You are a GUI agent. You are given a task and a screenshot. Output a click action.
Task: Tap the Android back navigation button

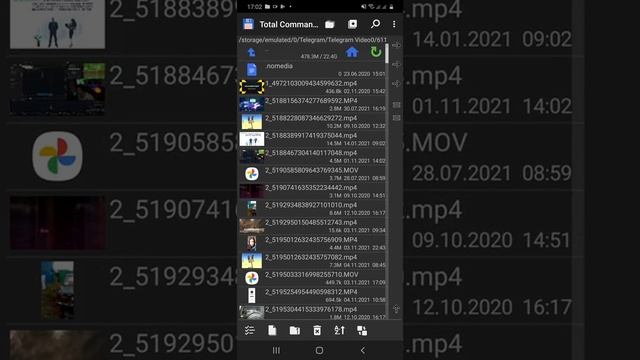coord(362,350)
